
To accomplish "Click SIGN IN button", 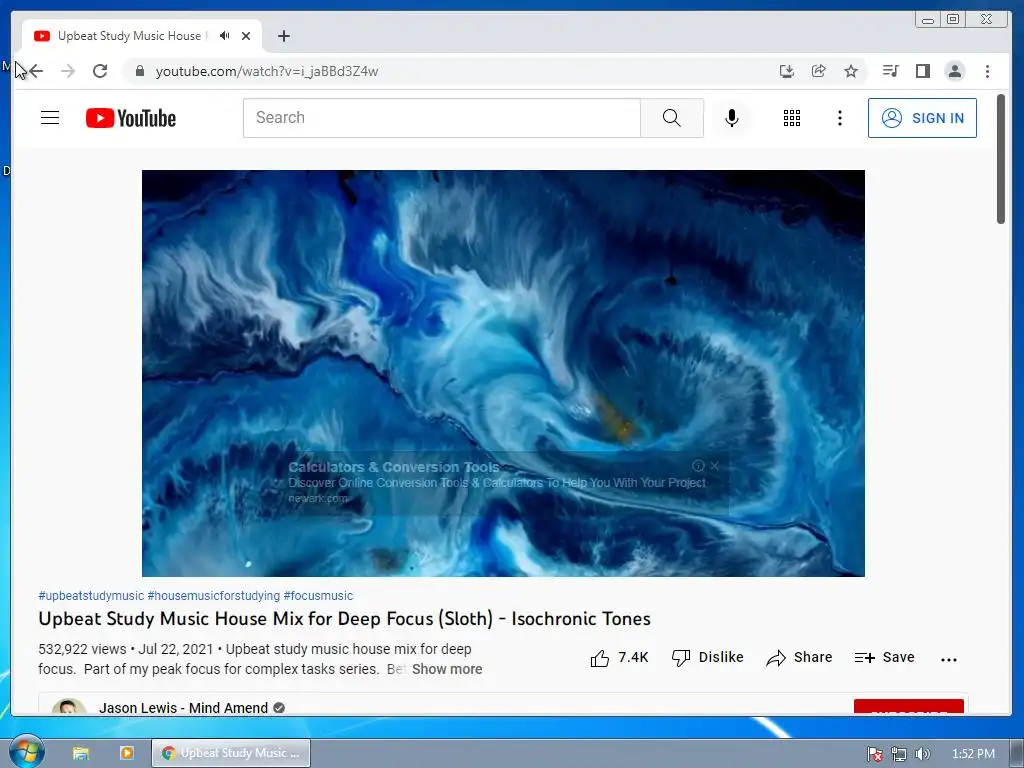I will point(922,118).
